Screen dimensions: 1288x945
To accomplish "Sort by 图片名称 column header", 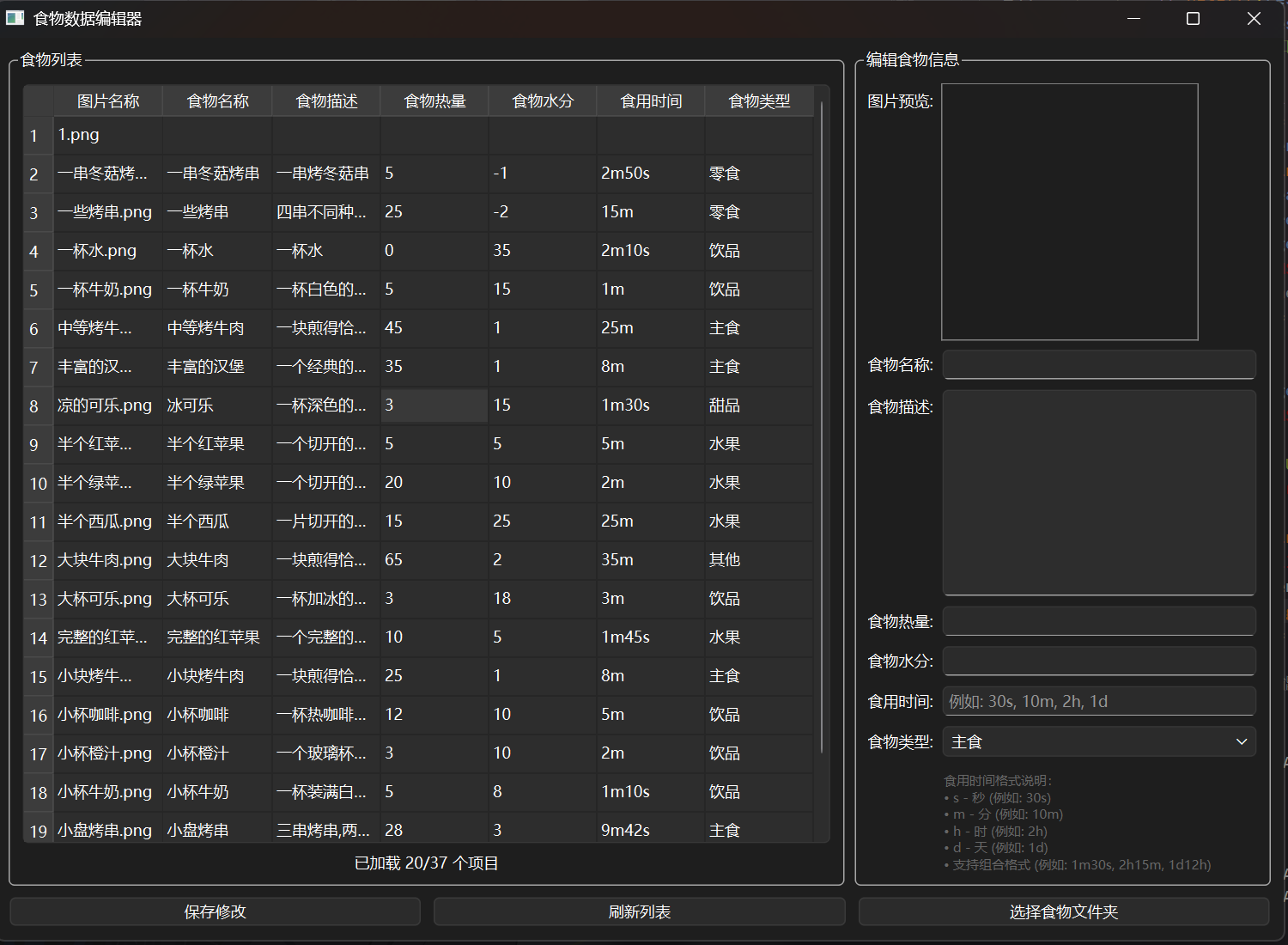I will (108, 101).
